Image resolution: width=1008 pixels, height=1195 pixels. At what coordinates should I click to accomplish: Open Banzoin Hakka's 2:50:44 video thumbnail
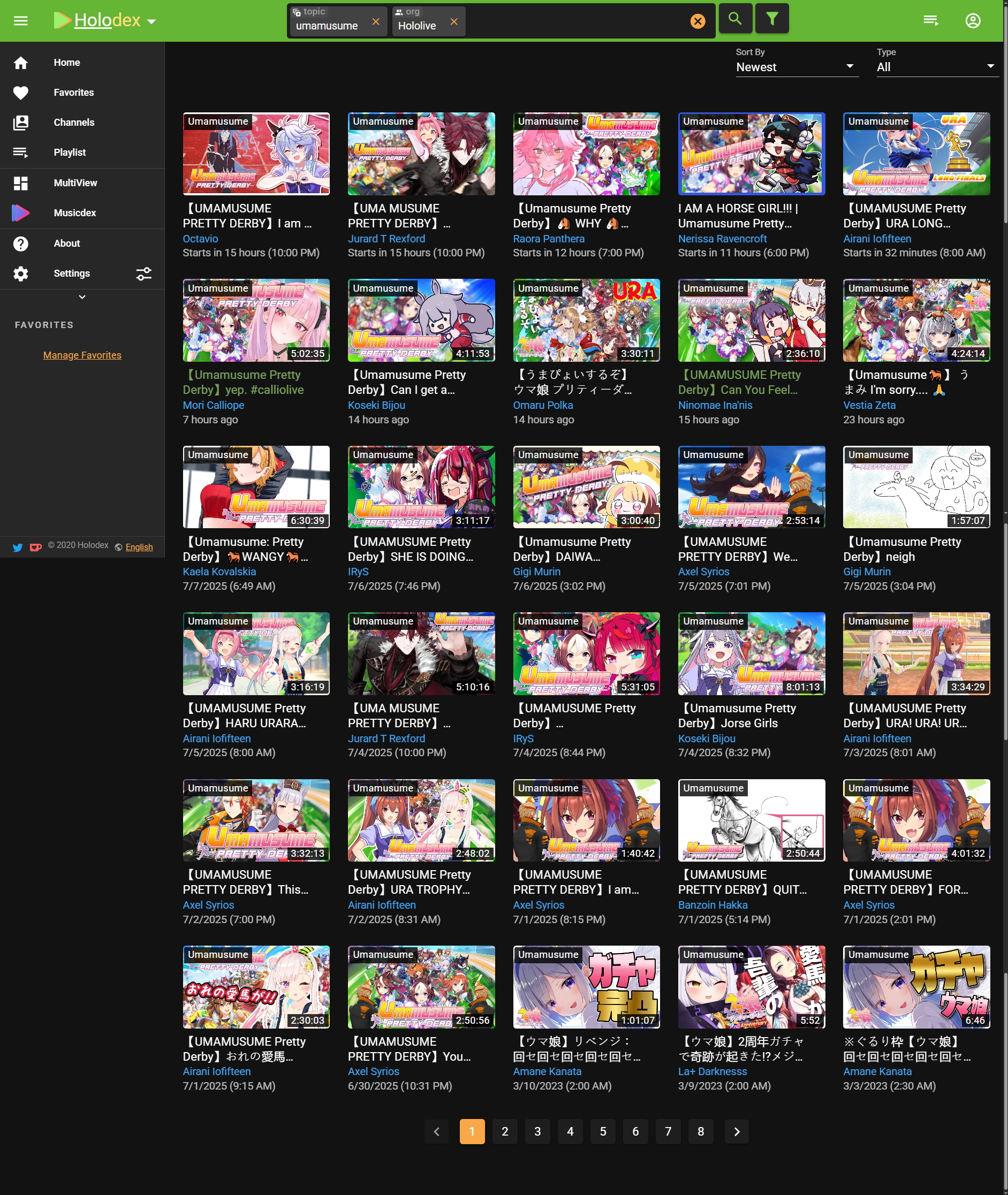(752, 820)
